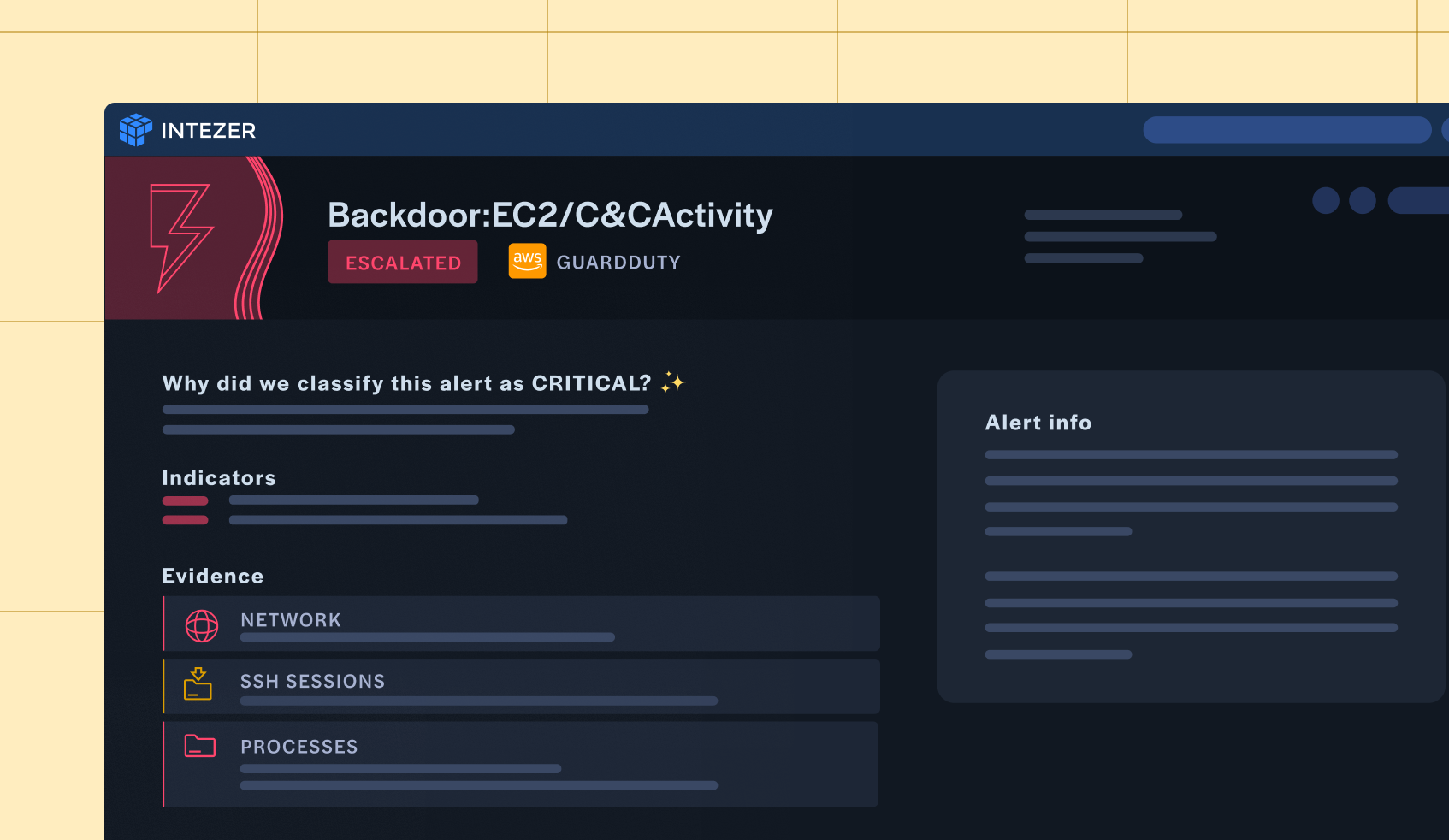
Task: Click the Intezer cube logo icon
Action: pos(135,130)
